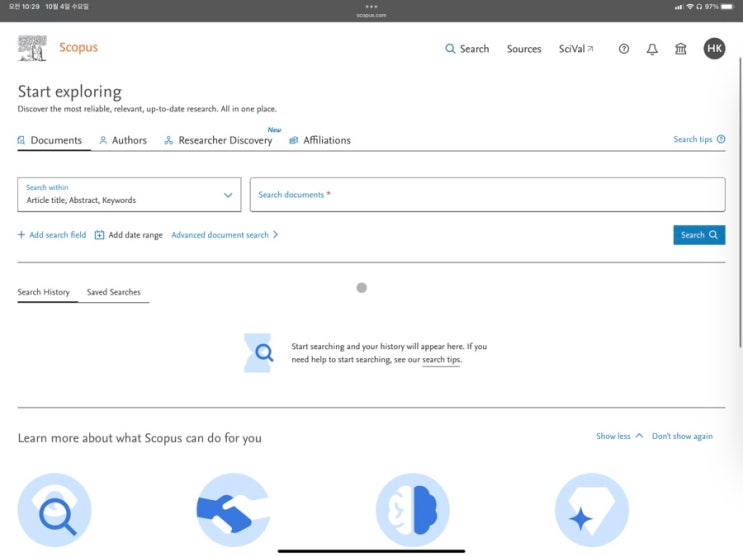This screenshot has height=557, width=743.
Task: Focus the Search documents input field
Action: coord(488,194)
